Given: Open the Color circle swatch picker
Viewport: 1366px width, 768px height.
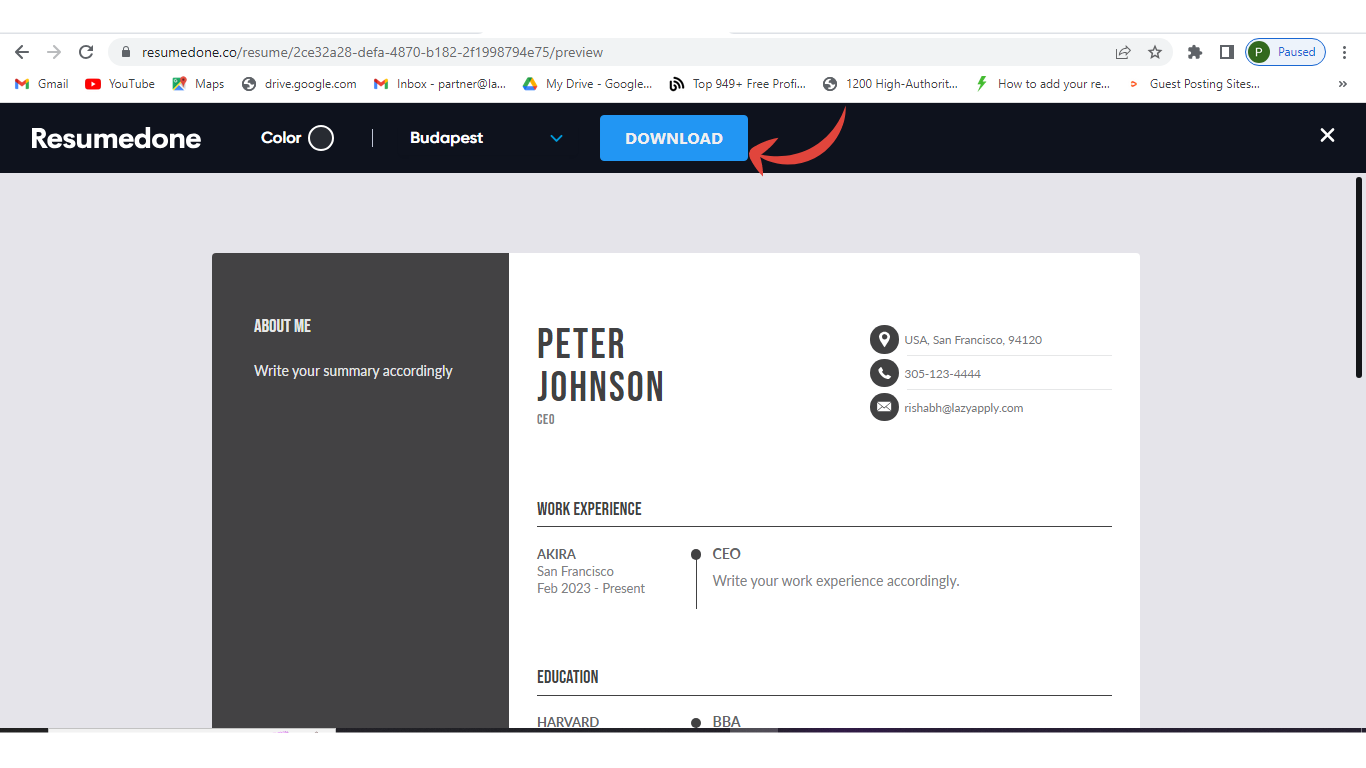Looking at the screenshot, I should tap(321, 138).
